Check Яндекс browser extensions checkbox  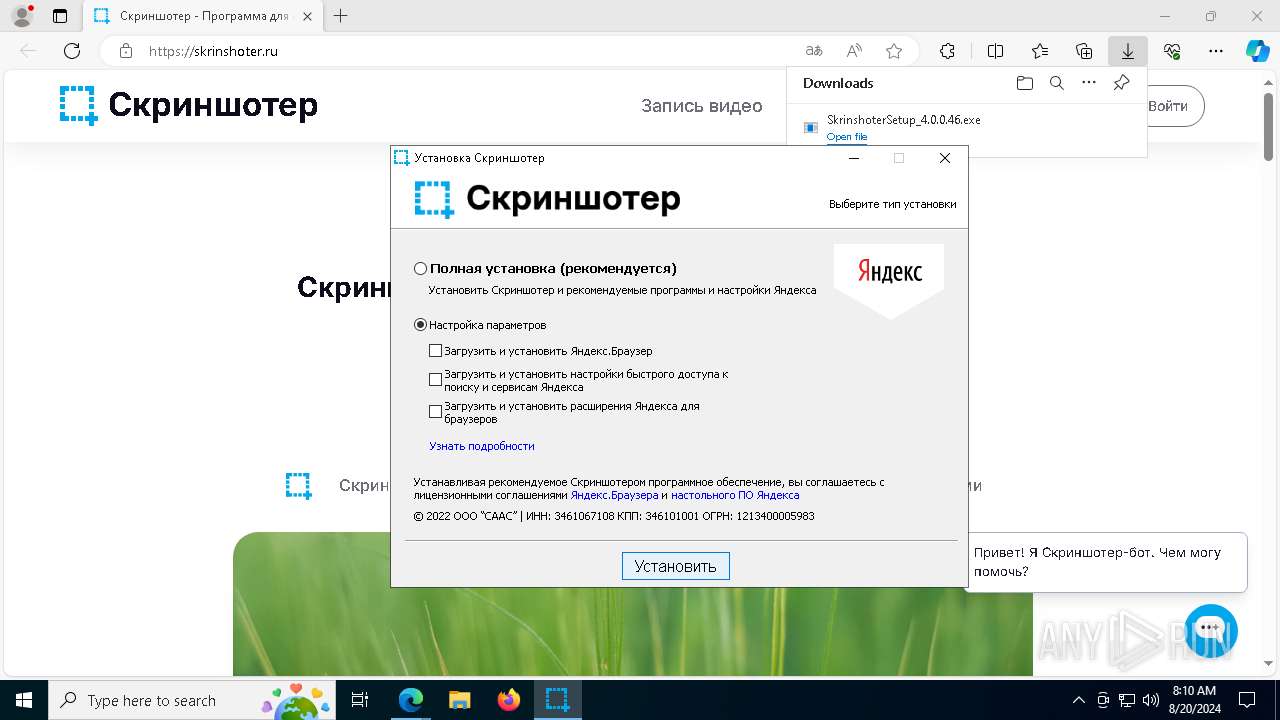coord(435,411)
